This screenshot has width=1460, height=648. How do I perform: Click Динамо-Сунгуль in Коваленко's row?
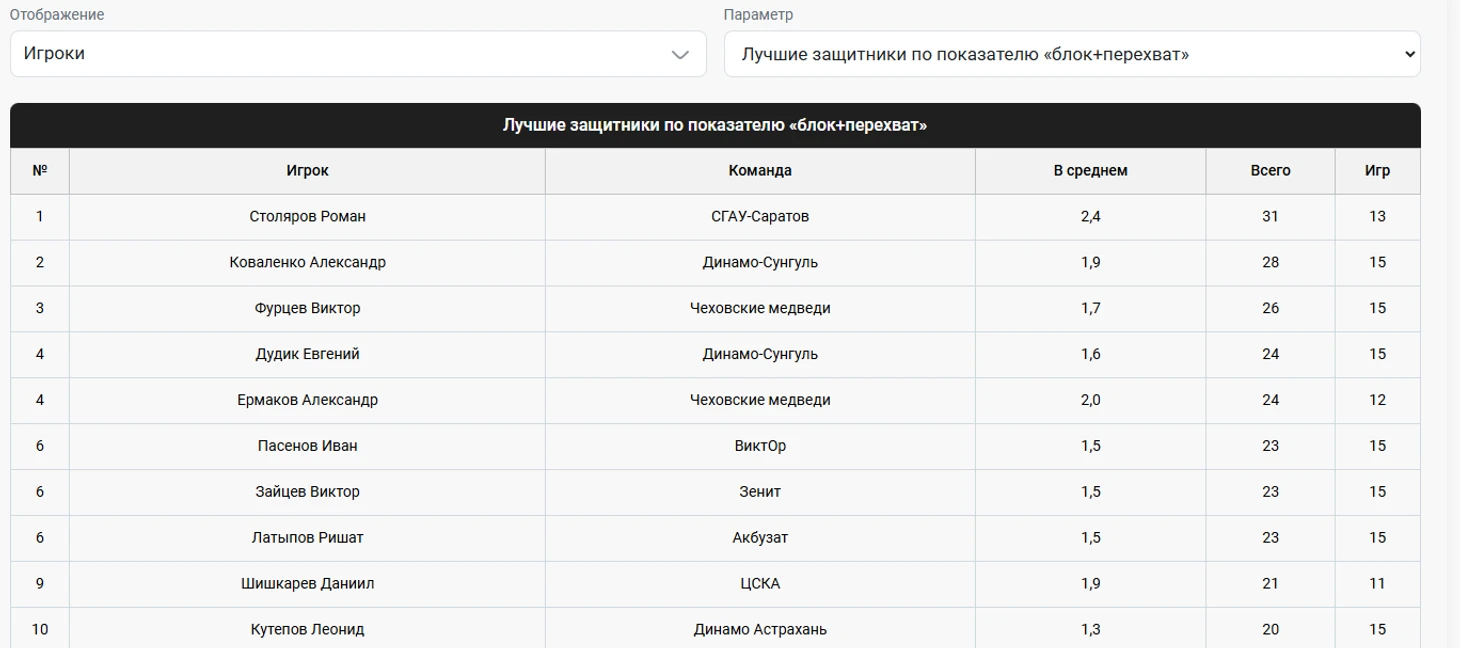[760, 262]
